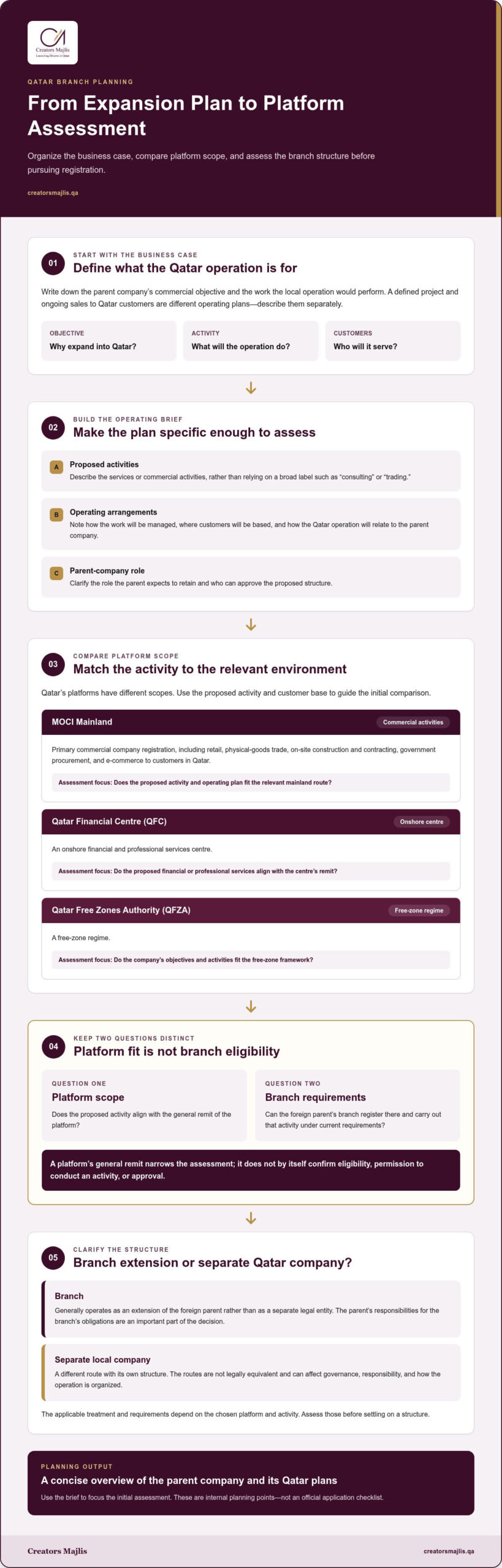Click the C badge beside Parent-company role
The image size is (502, 1568).
click(56, 573)
